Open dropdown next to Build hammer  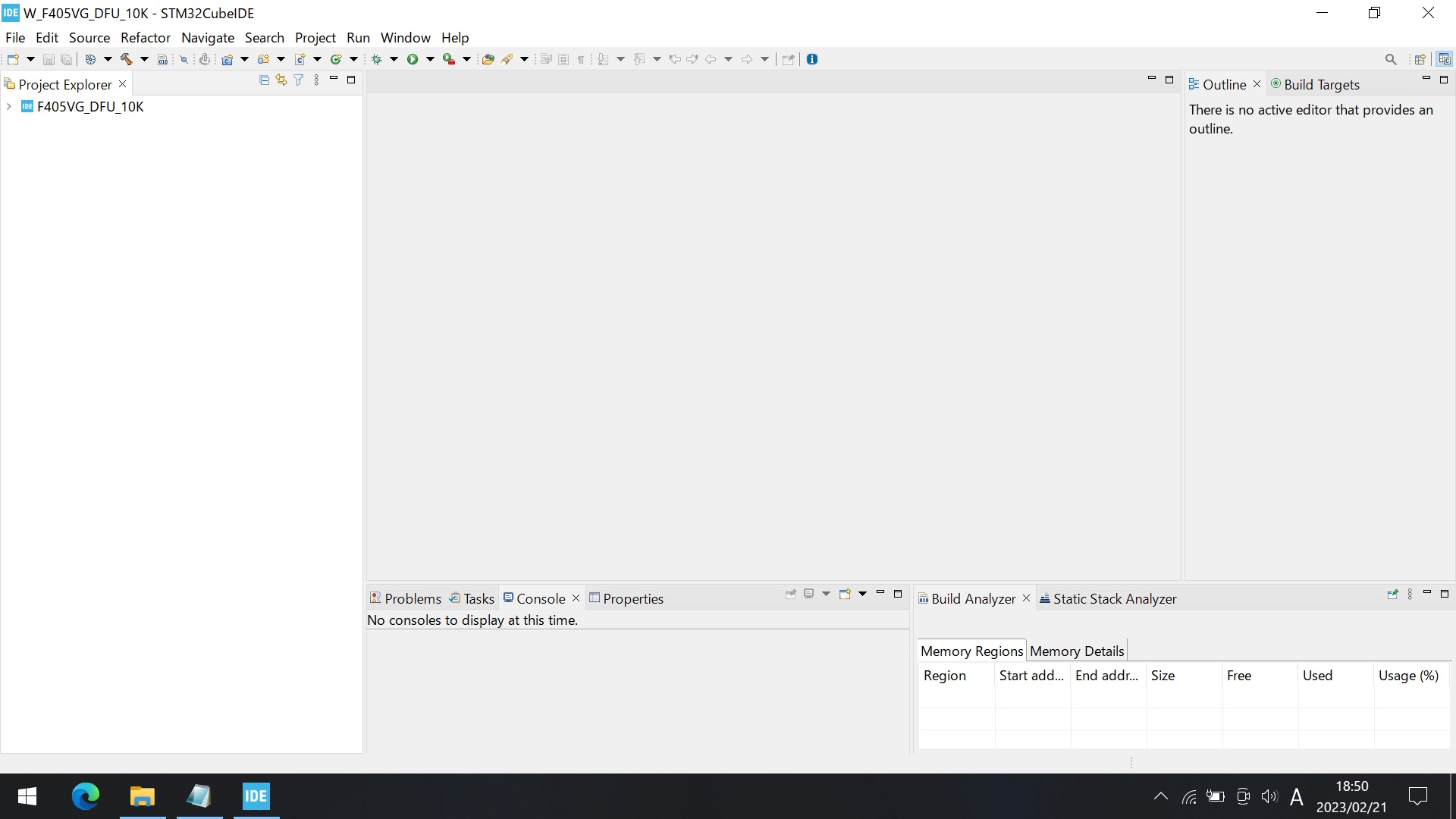point(144,59)
